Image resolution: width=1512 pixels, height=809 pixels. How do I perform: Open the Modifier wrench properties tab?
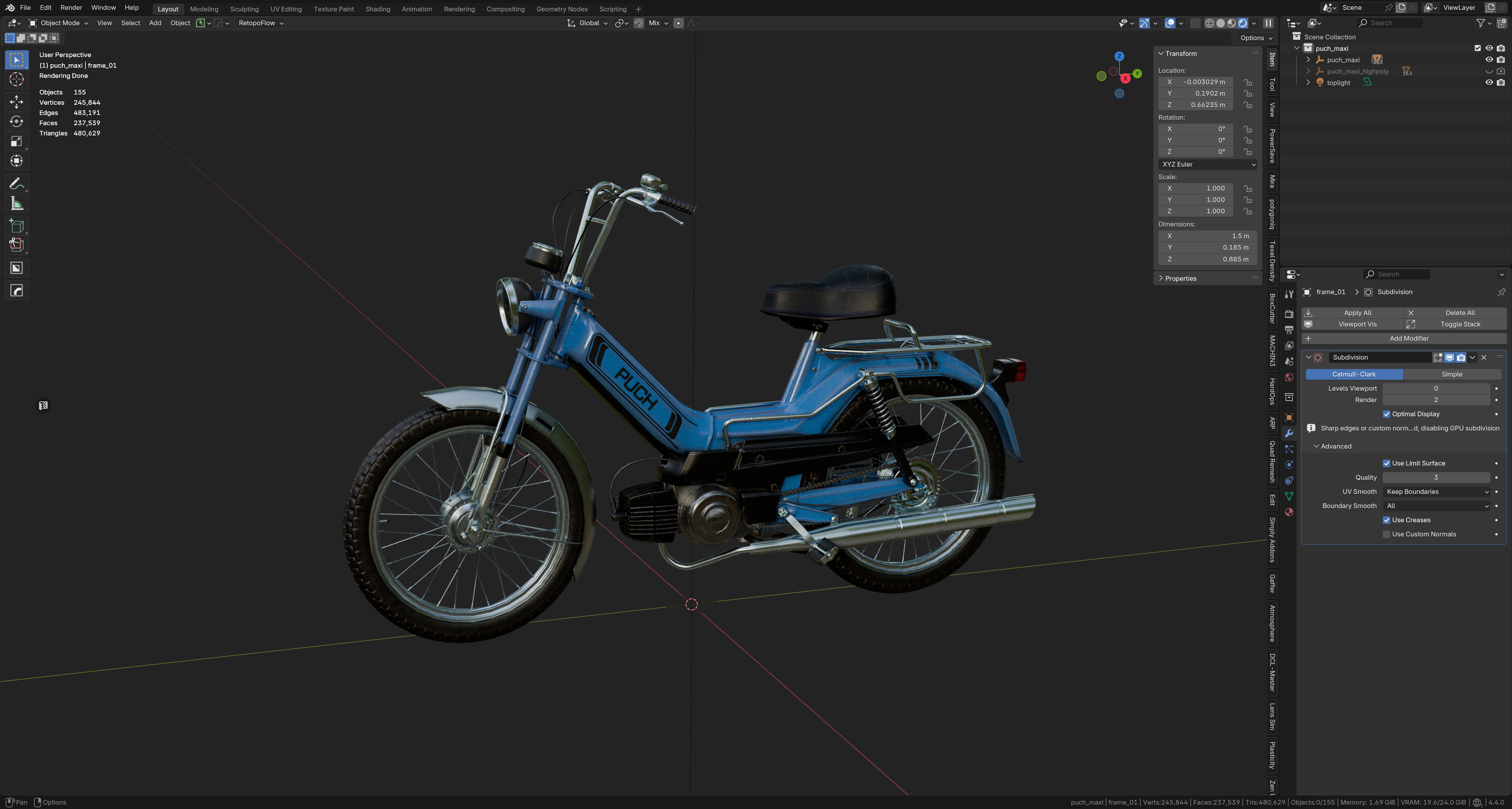(x=1289, y=433)
